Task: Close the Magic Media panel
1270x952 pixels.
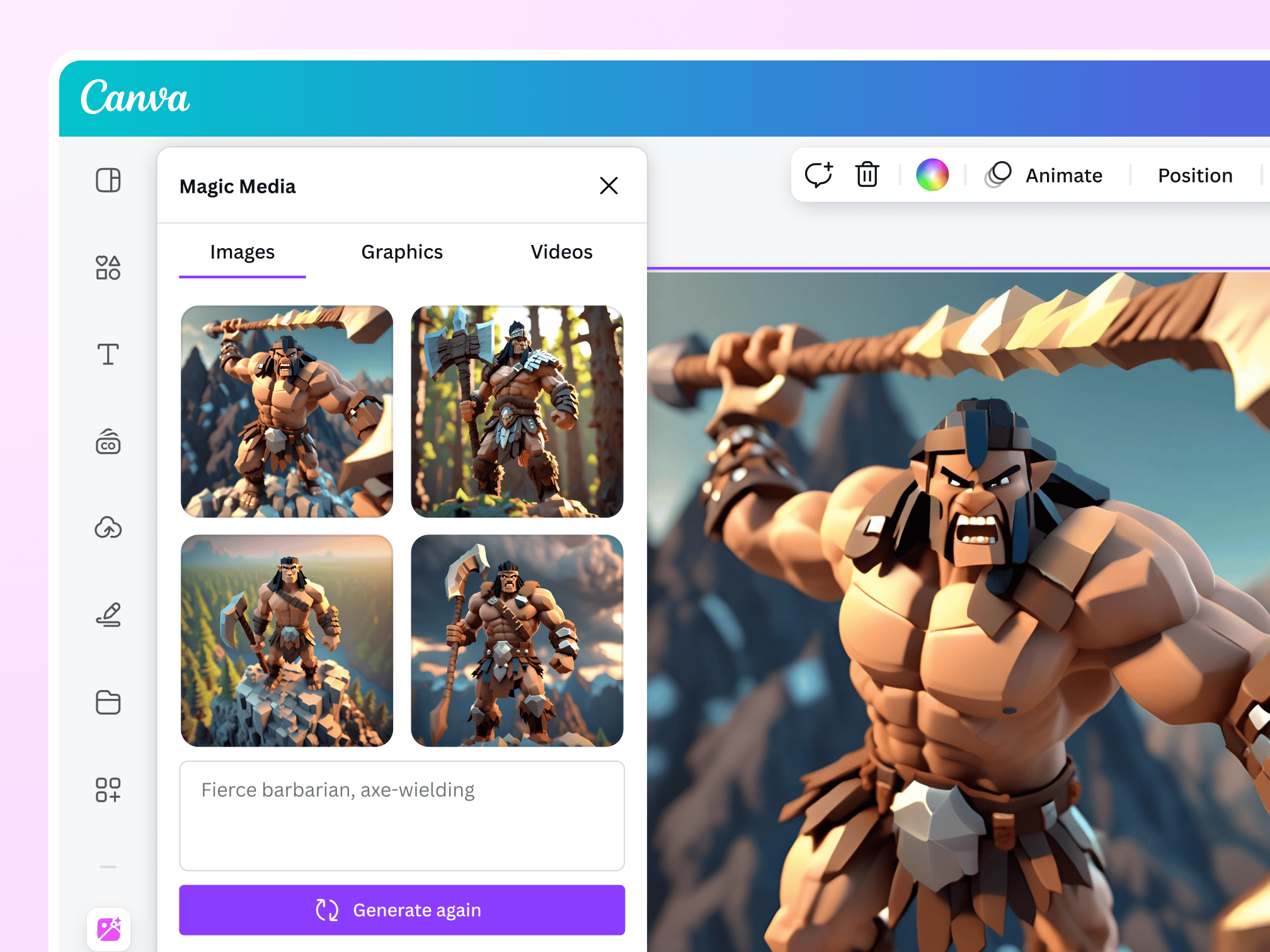Action: pyautogui.click(x=609, y=186)
